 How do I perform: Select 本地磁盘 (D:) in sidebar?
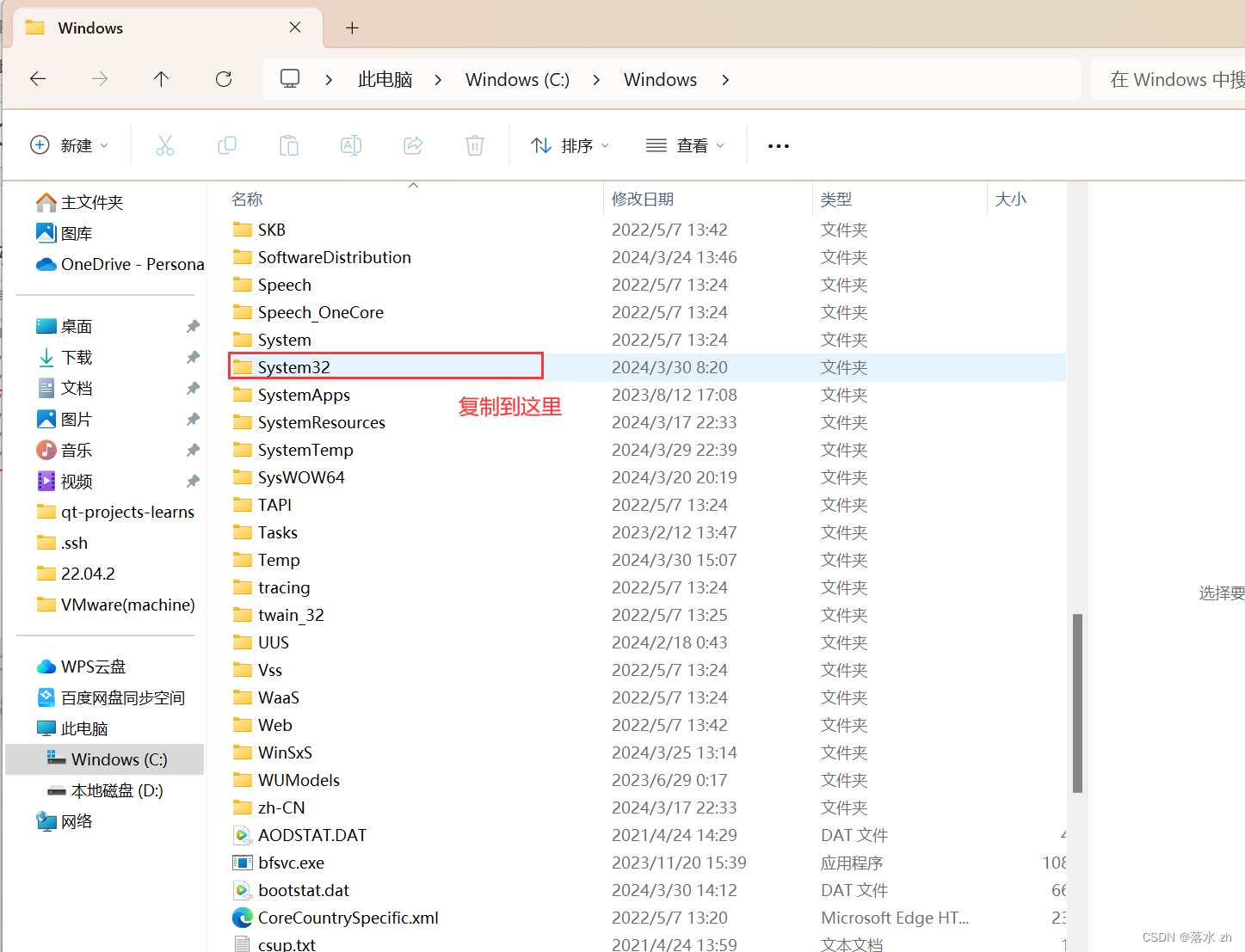pos(105,790)
